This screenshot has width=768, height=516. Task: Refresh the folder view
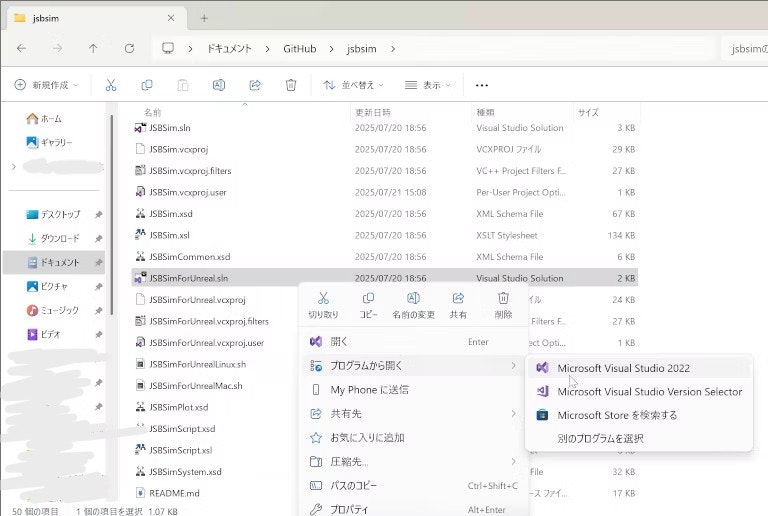coord(129,48)
